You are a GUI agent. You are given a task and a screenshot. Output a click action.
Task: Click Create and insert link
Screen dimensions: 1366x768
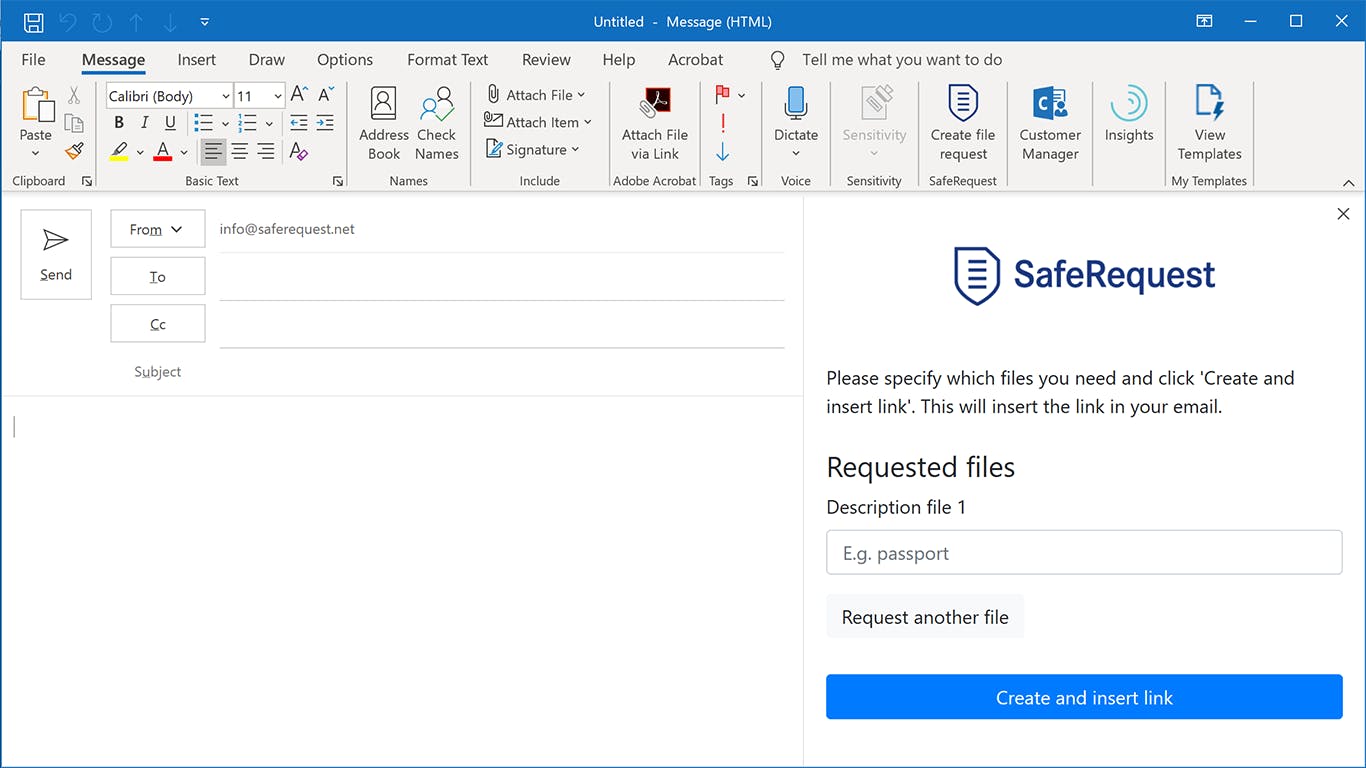click(x=1084, y=697)
